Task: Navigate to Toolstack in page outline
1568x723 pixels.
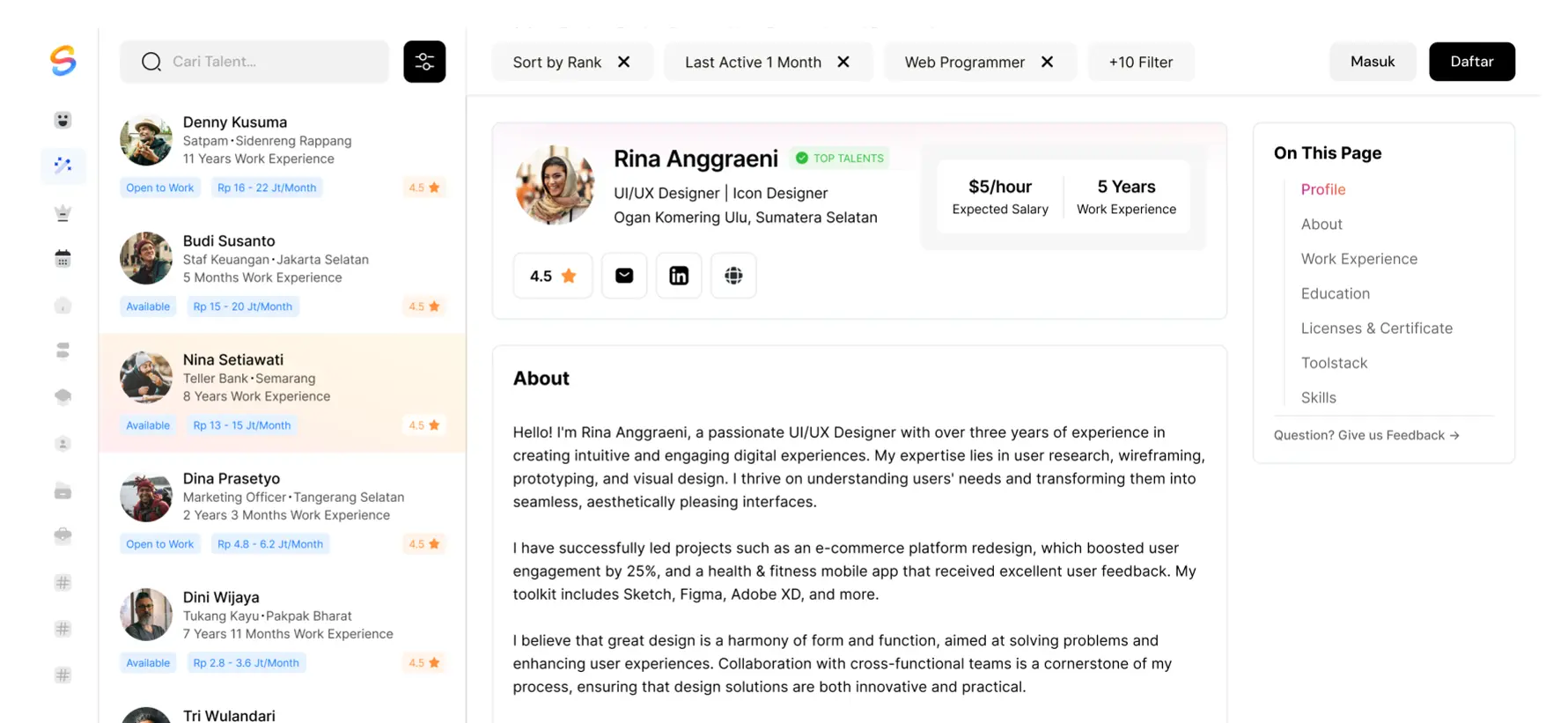Action: 1335,363
